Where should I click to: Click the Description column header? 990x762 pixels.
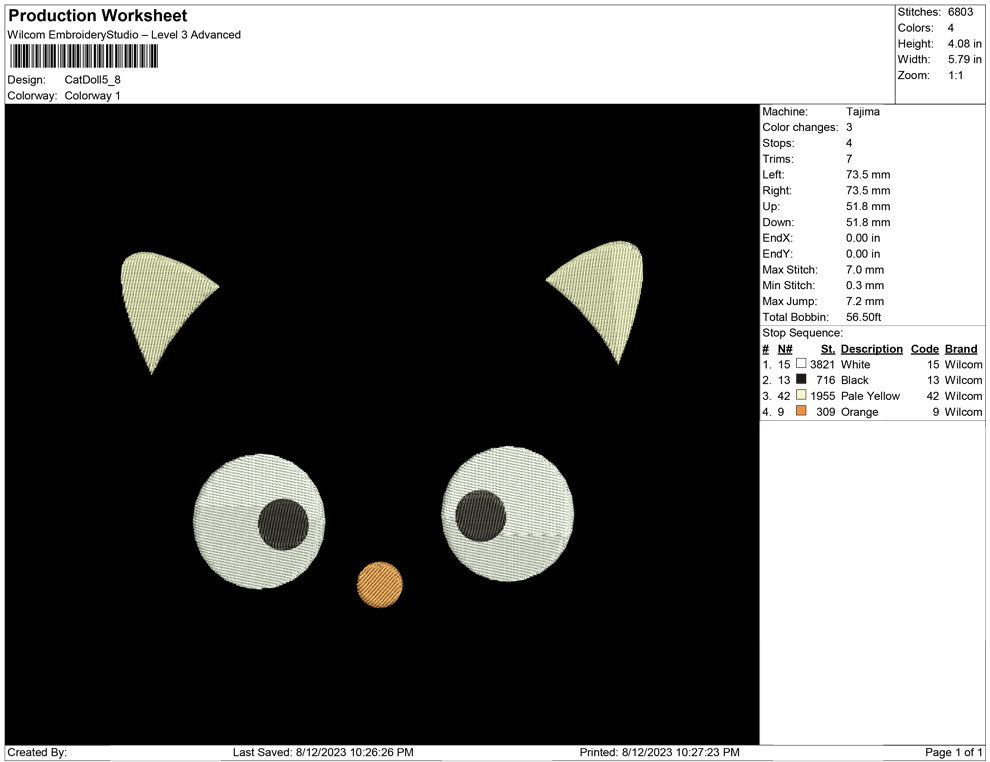coord(871,349)
